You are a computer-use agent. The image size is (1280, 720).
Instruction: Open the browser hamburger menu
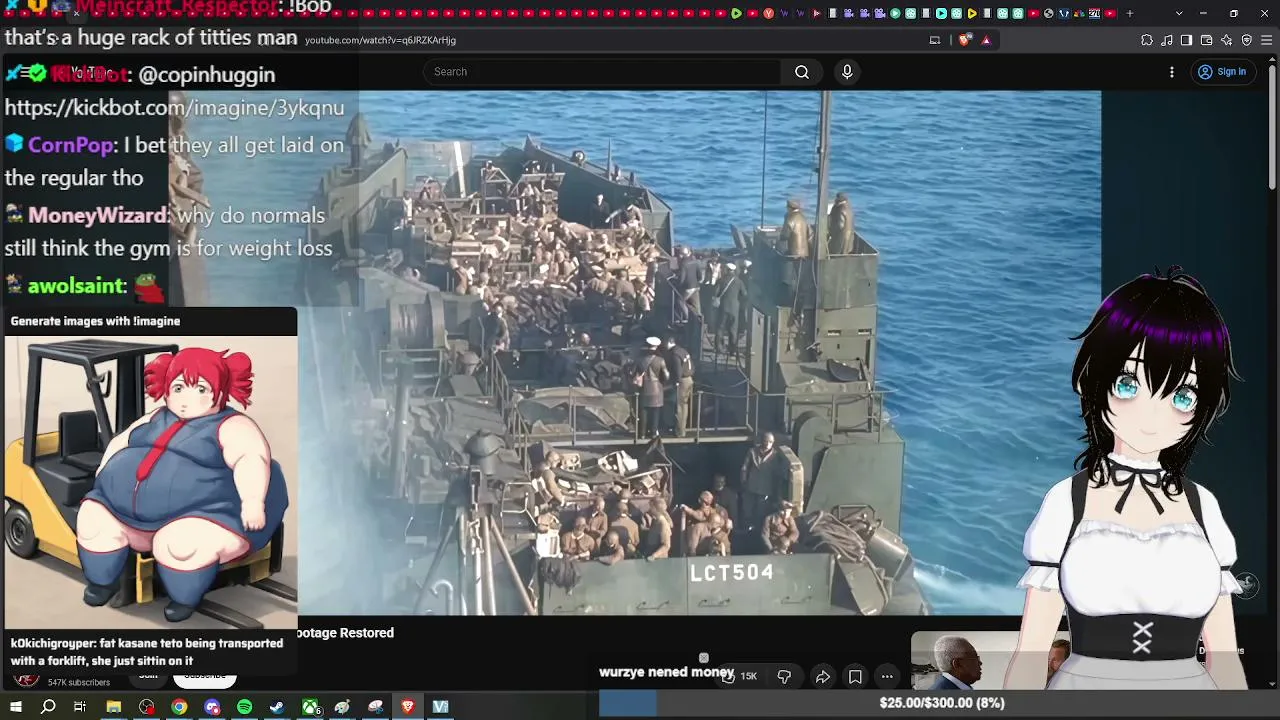[1267, 40]
